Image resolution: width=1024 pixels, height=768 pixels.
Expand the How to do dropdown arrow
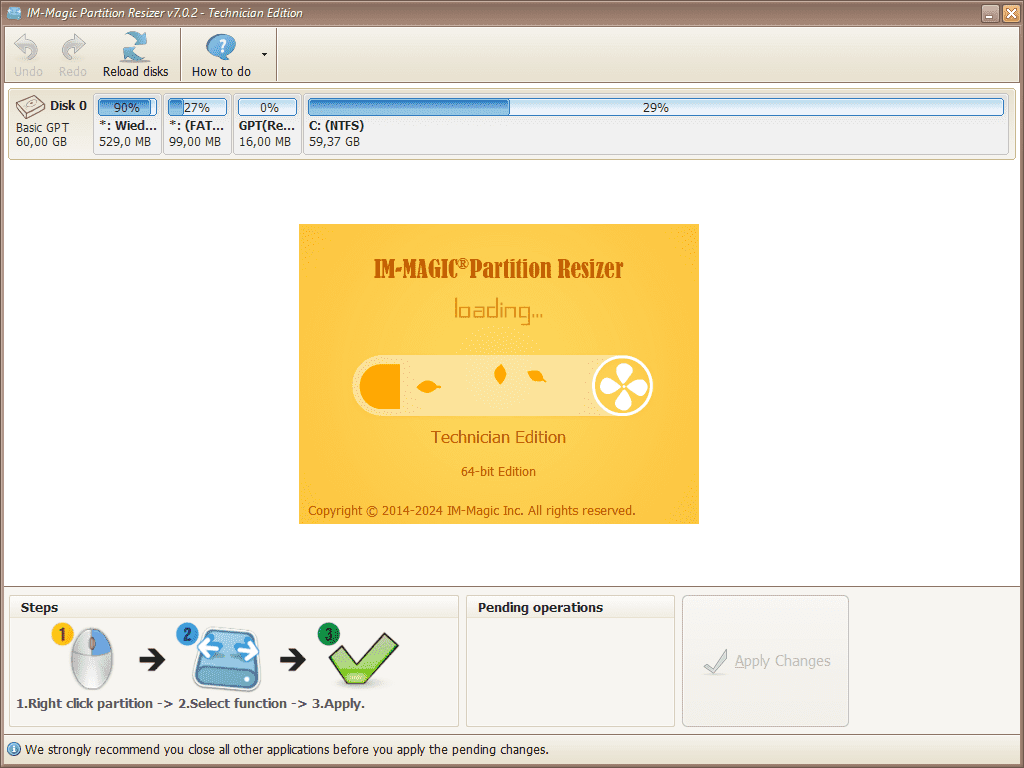coord(264,54)
